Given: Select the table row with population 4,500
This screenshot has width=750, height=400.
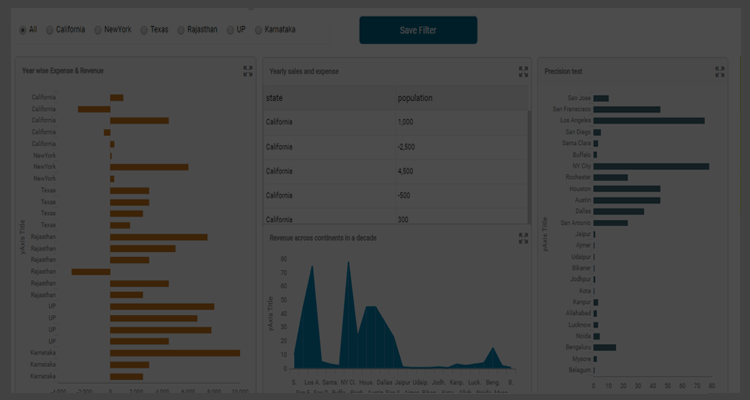Looking at the screenshot, I should 396,170.
